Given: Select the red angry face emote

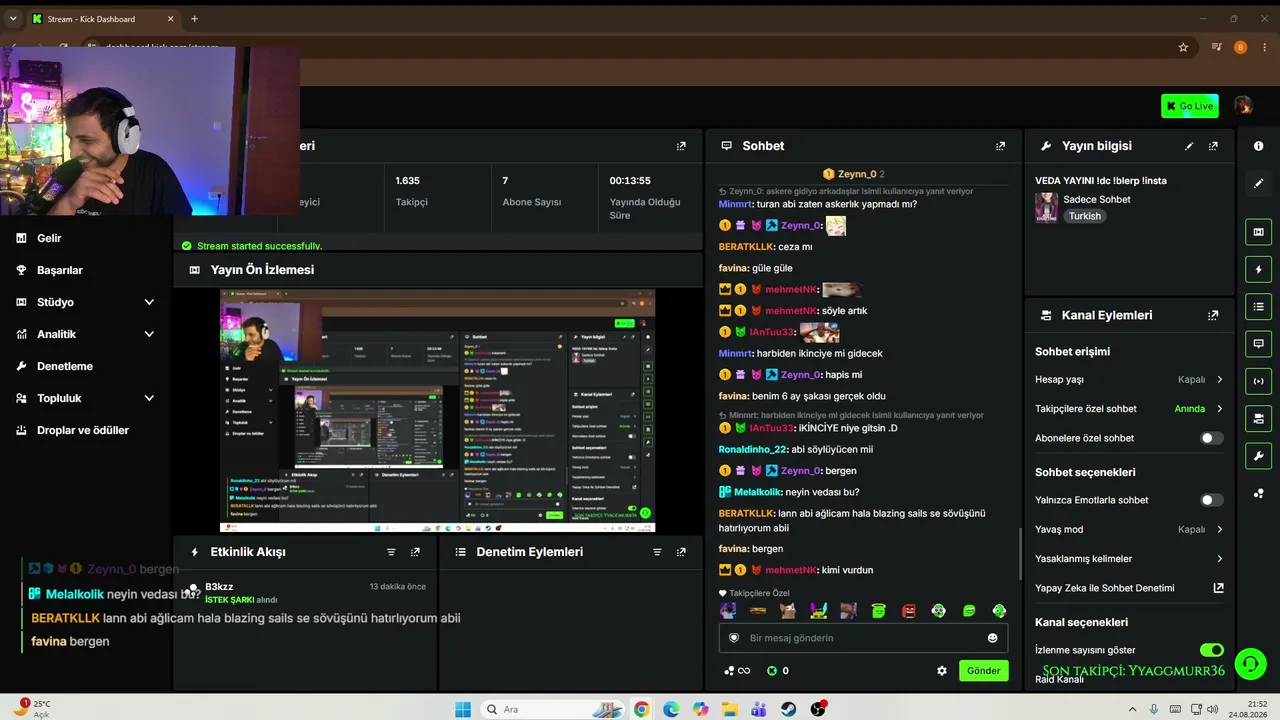Looking at the screenshot, I should pos(909,611).
